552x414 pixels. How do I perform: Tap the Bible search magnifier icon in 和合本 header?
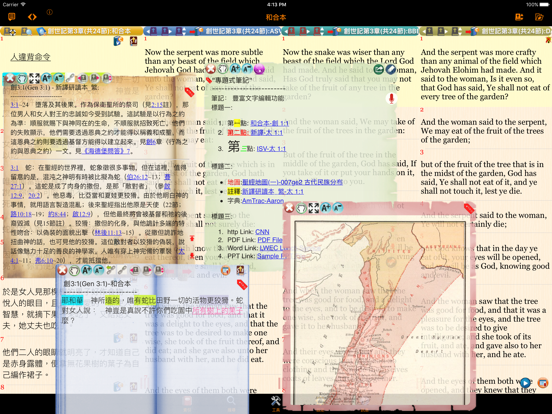26,31
